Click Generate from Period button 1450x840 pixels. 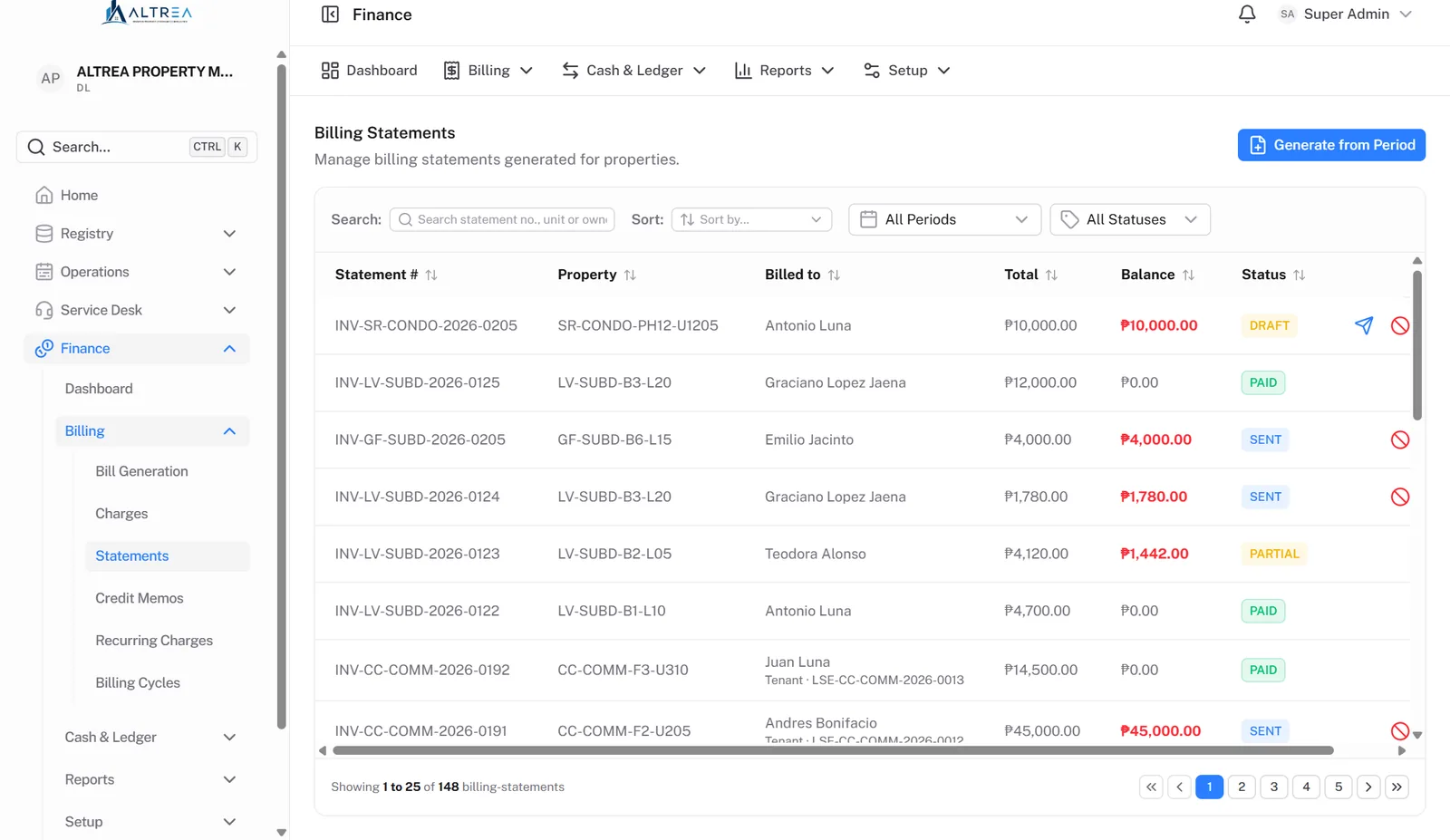pyautogui.click(x=1331, y=145)
